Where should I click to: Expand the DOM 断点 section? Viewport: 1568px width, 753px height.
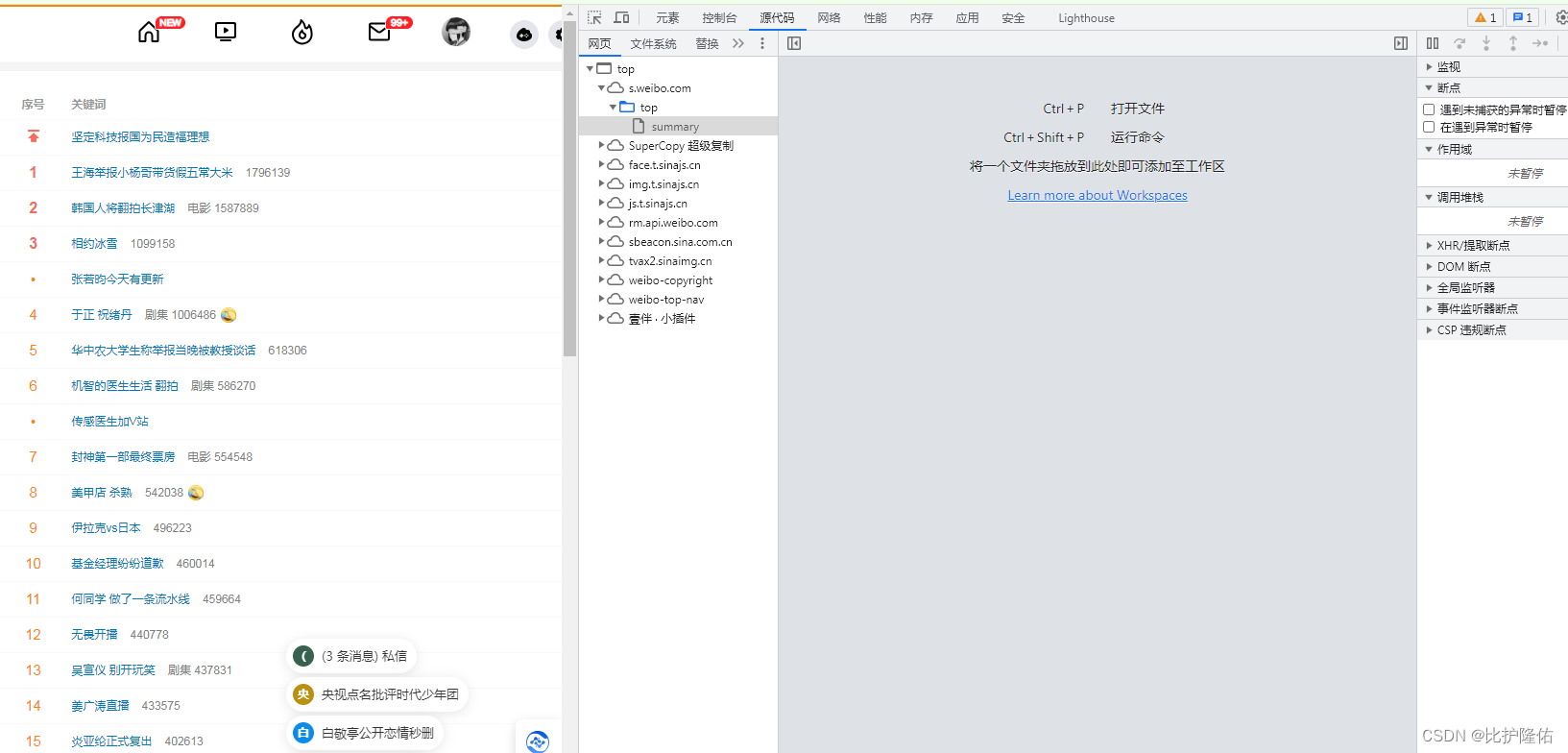[1493, 266]
